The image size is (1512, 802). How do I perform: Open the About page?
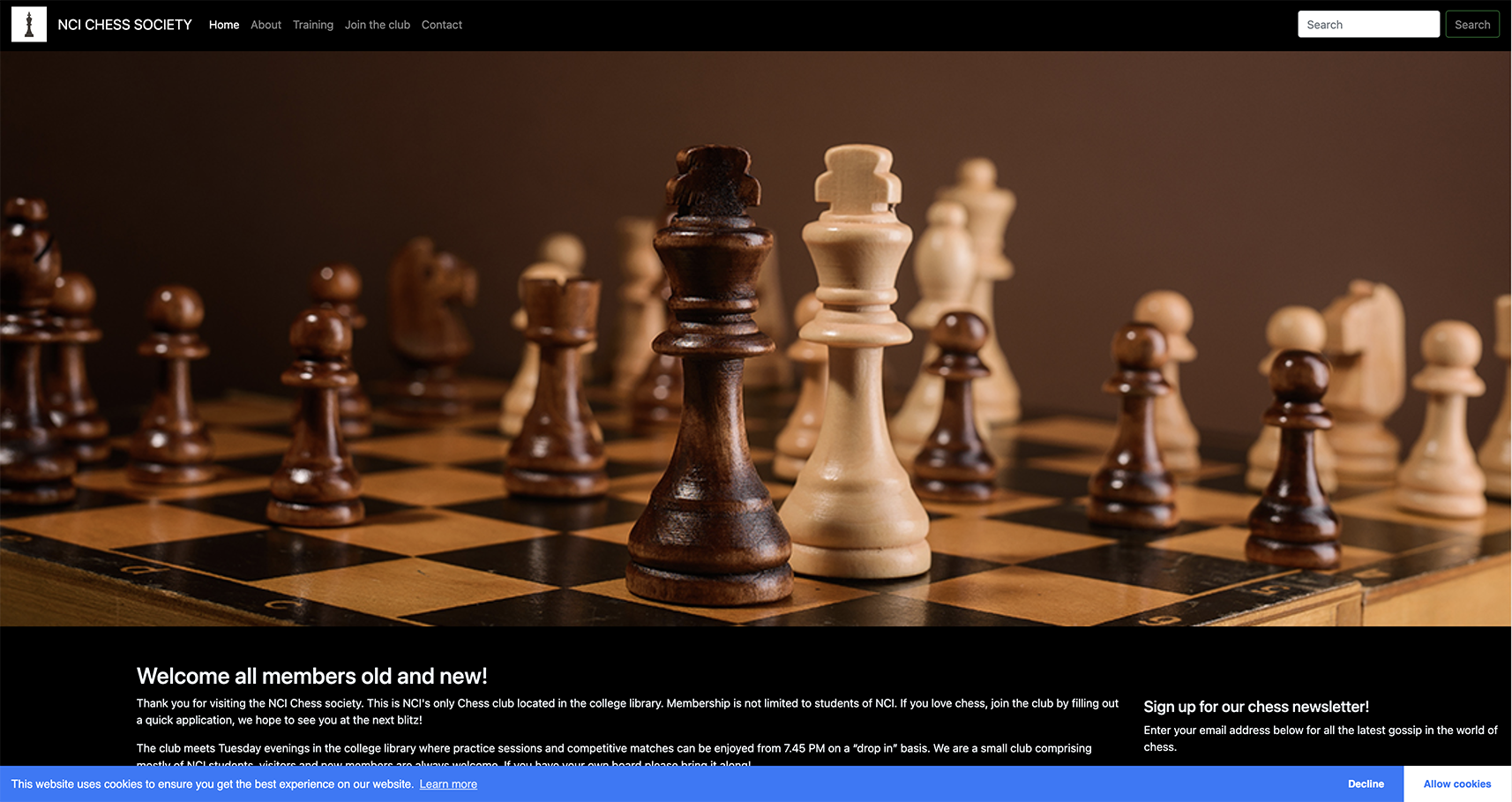pos(266,25)
